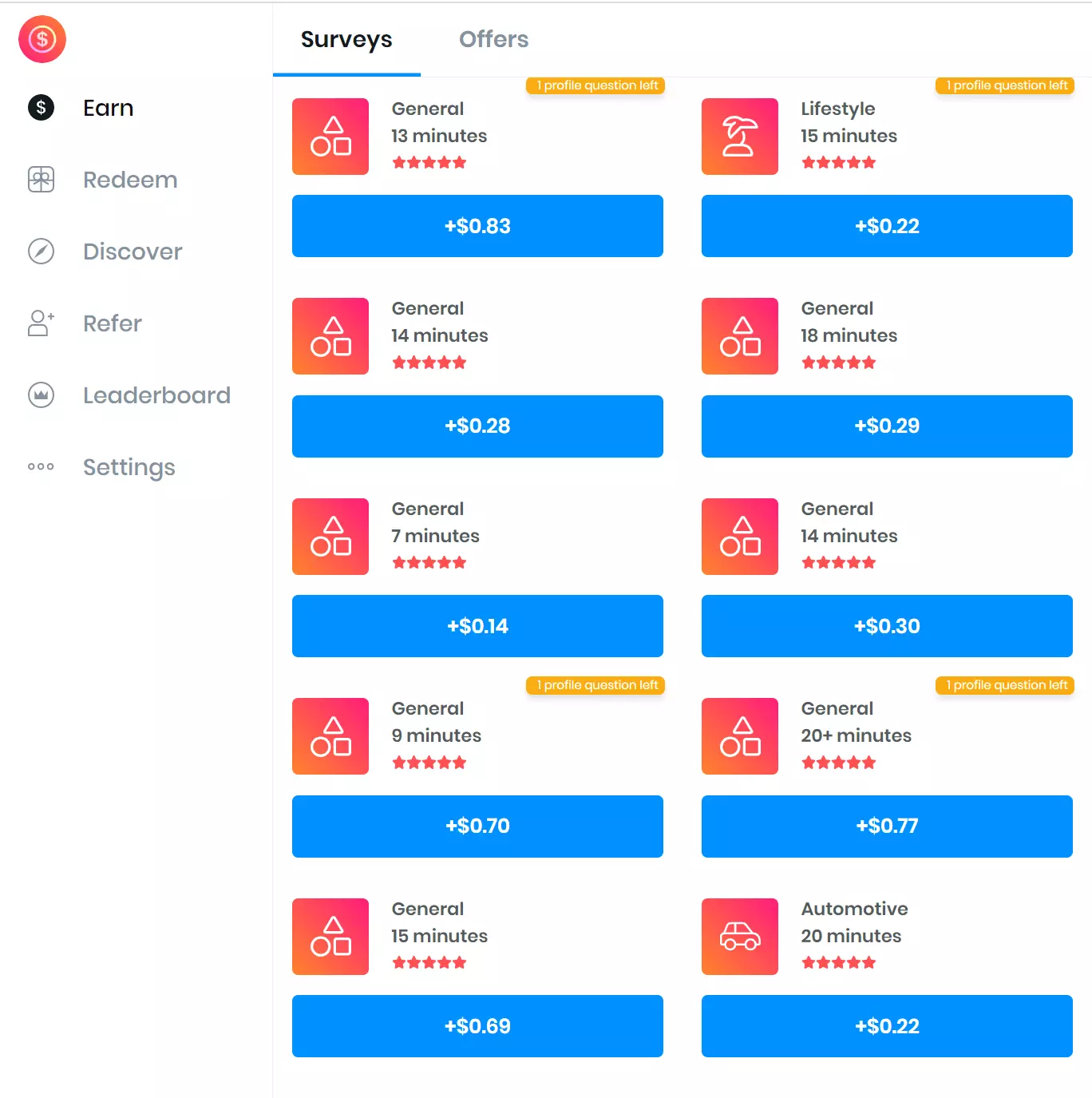Image resolution: width=1092 pixels, height=1098 pixels.
Task: Start the +$0.70 survey
Action: point(477,826)
